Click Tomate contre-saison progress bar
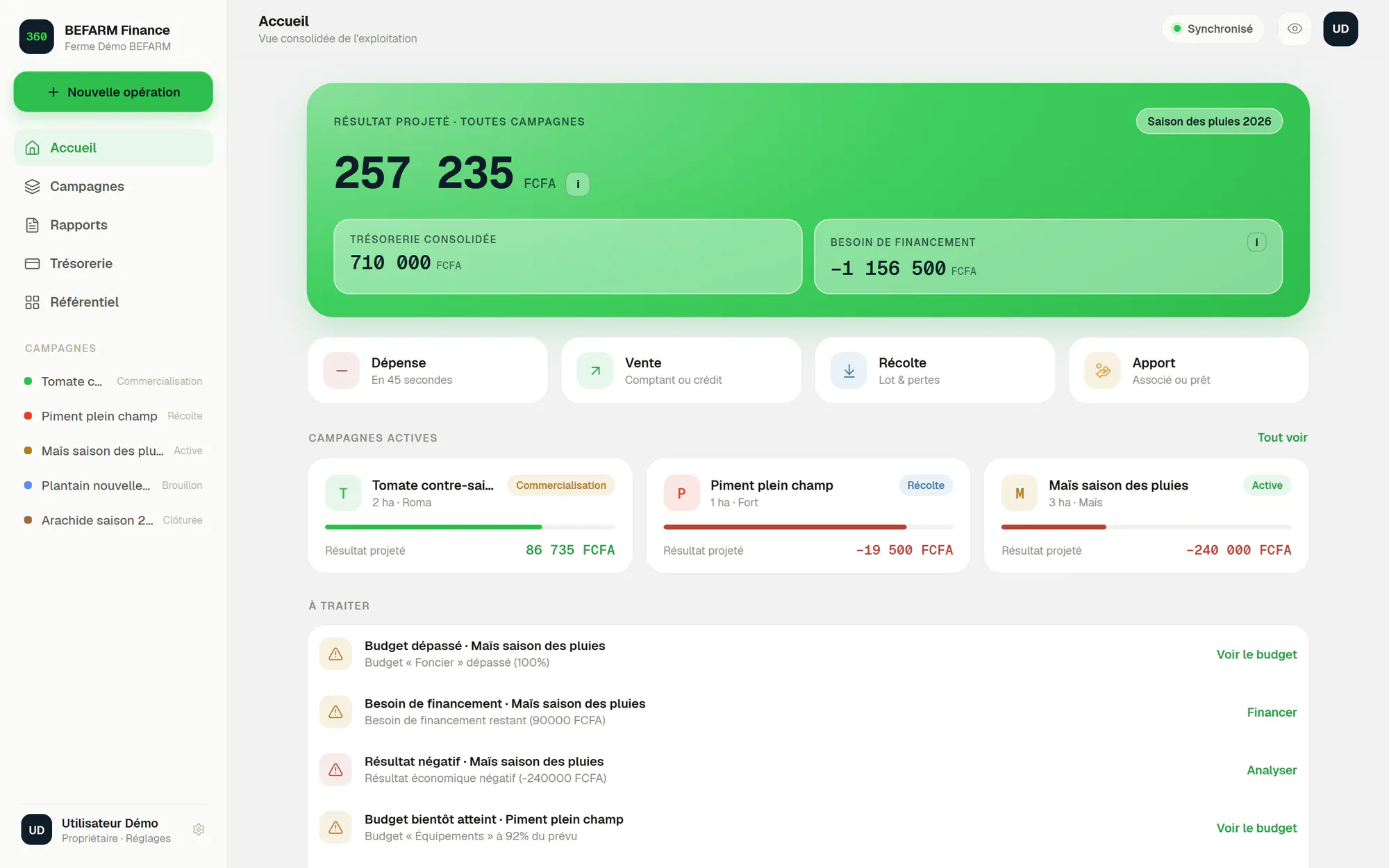Screen dimensions: 1389x868 coord(470,527)
